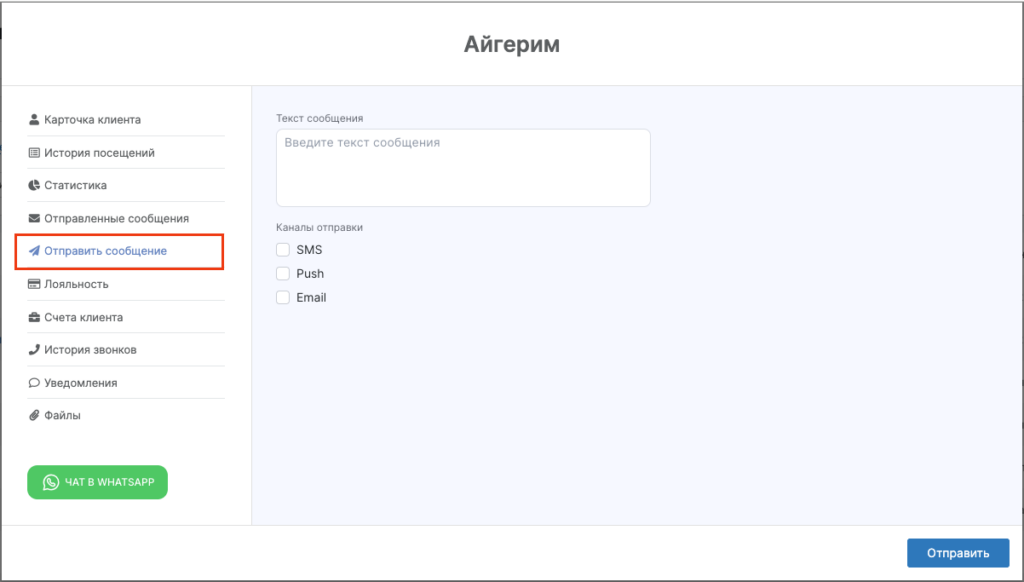
Task: Click the person icon beside Карточка клиента
Action: [x=34, y=120]
